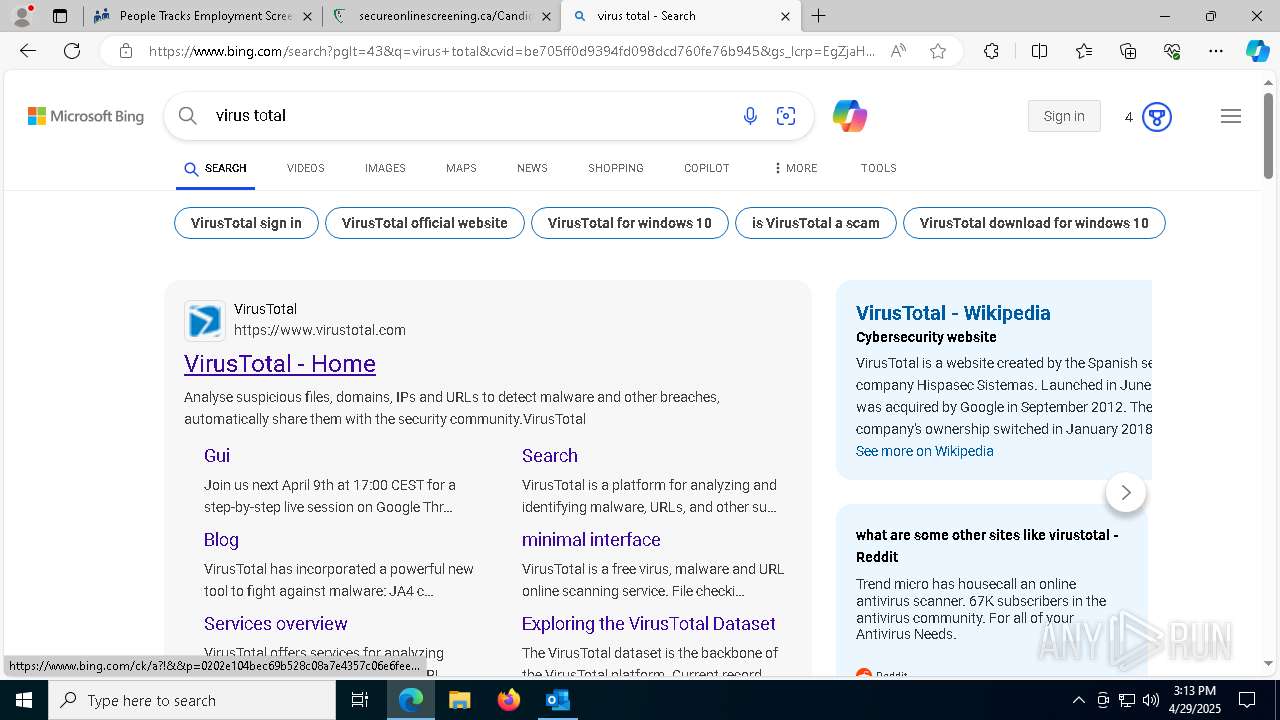Open Task View on the taskbar
This screenshot has height=720, width=1280.
pyautogui.click(x=360, y=700)
